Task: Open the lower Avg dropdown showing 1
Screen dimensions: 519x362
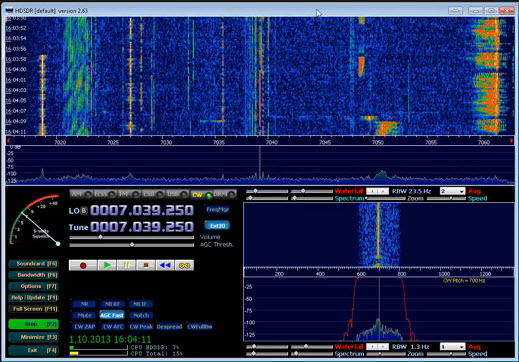Action: [x=452, y=347]
